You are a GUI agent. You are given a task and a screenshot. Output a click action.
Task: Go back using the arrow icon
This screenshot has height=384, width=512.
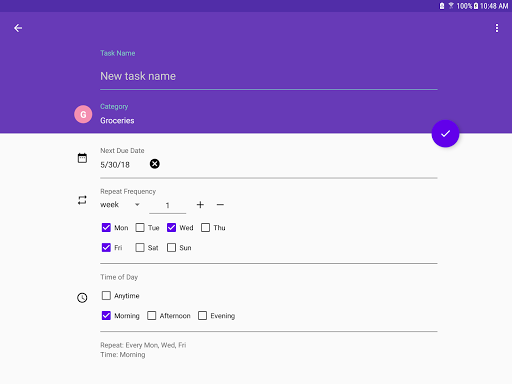click(x=18, y=28)
